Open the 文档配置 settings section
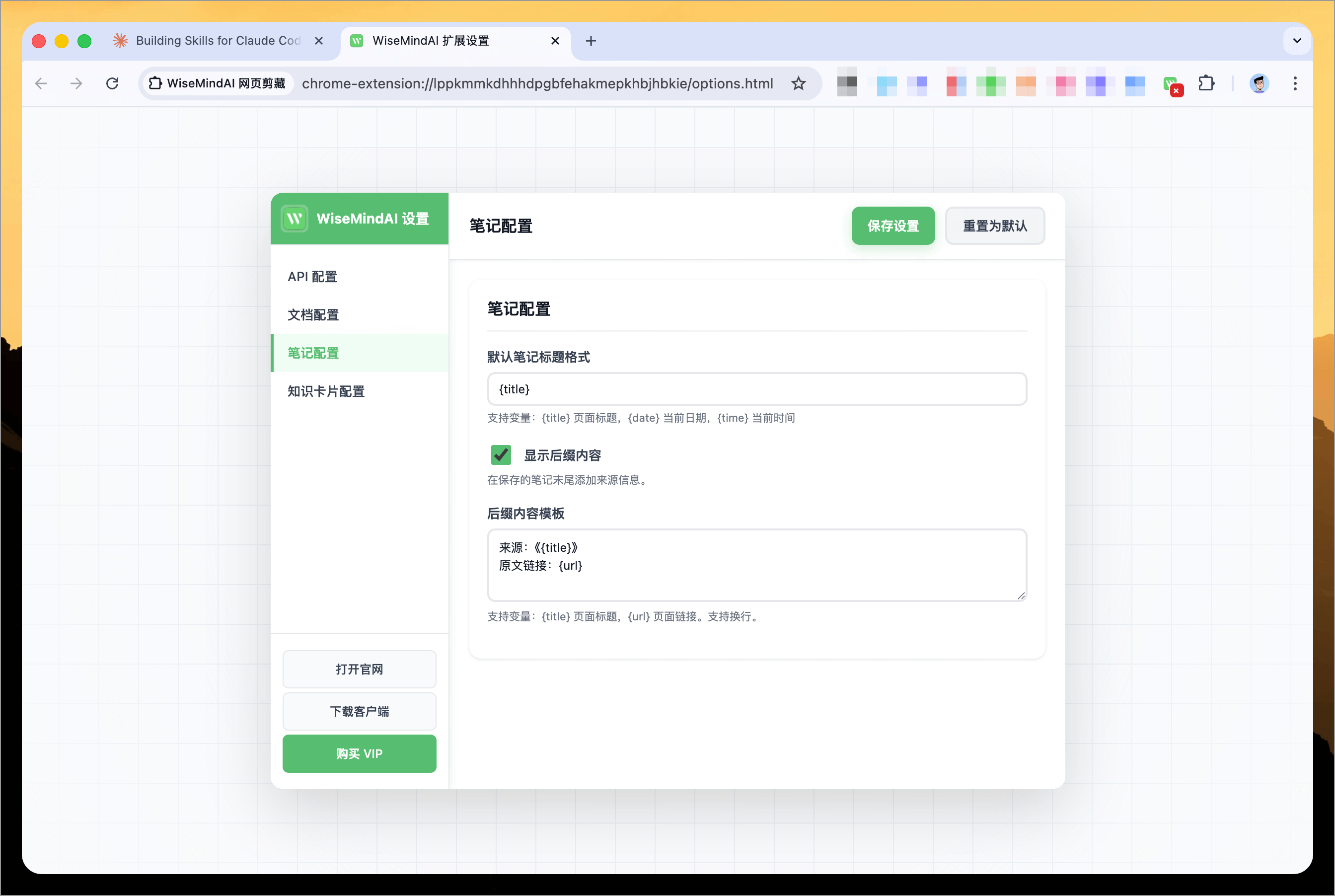 pyautogui.click(x=312, y=314)
